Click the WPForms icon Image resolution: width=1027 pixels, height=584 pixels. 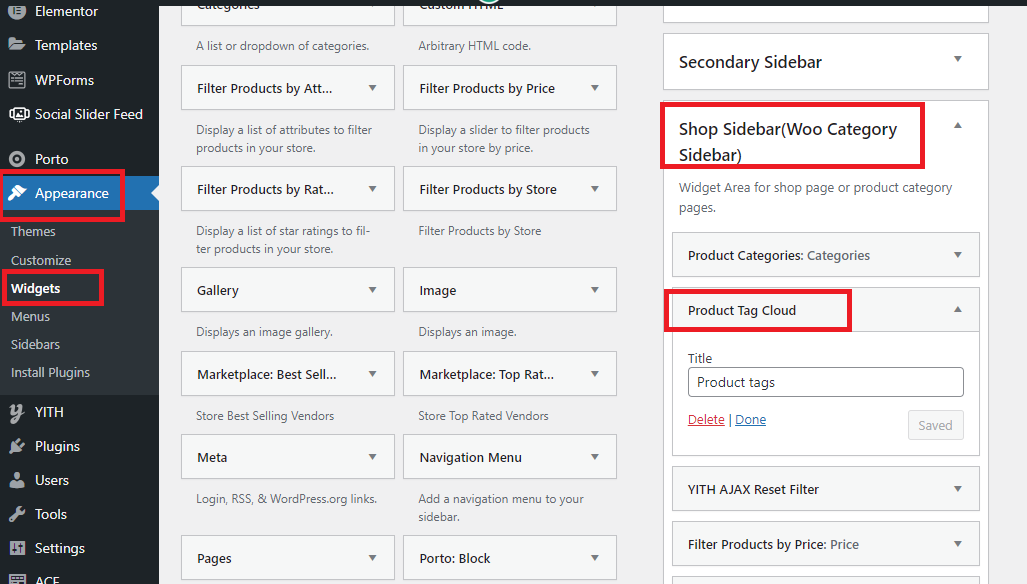pyautogui.click(x=16, y=80)
